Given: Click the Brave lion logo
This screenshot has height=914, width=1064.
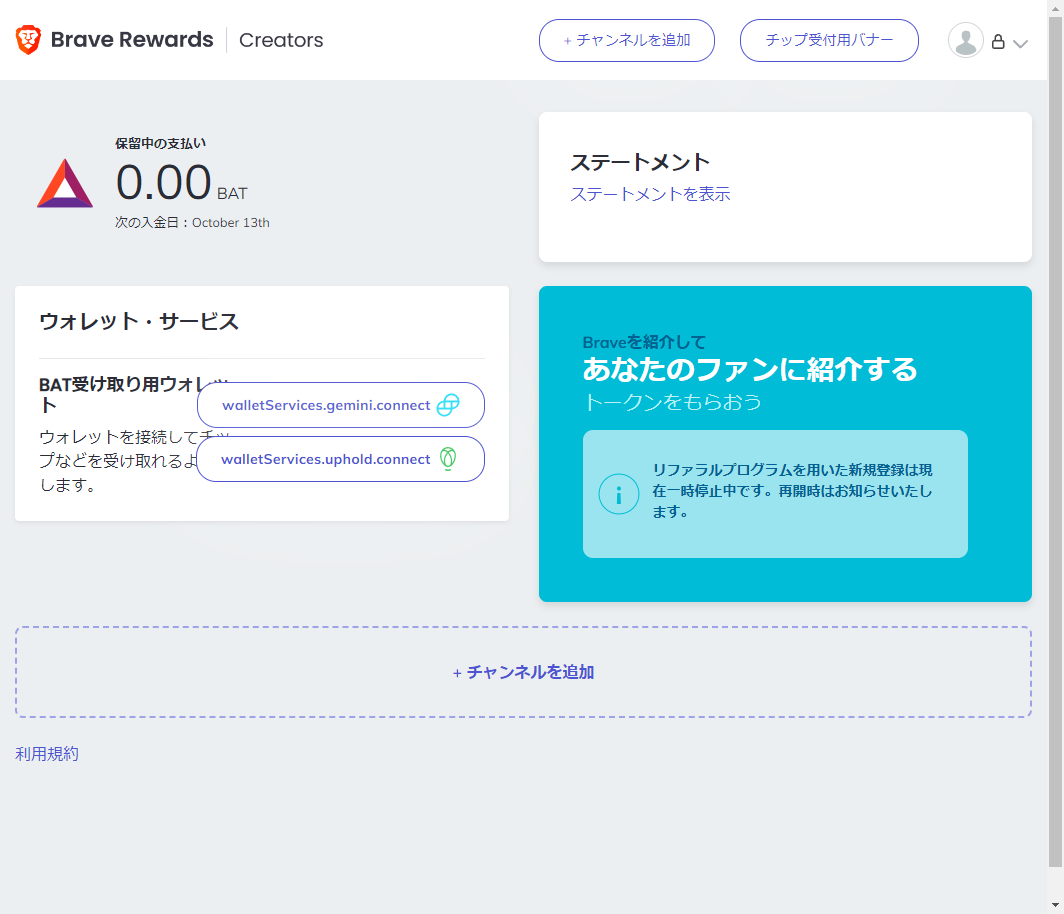Looking at the screenshot, I should click(28, 40).
